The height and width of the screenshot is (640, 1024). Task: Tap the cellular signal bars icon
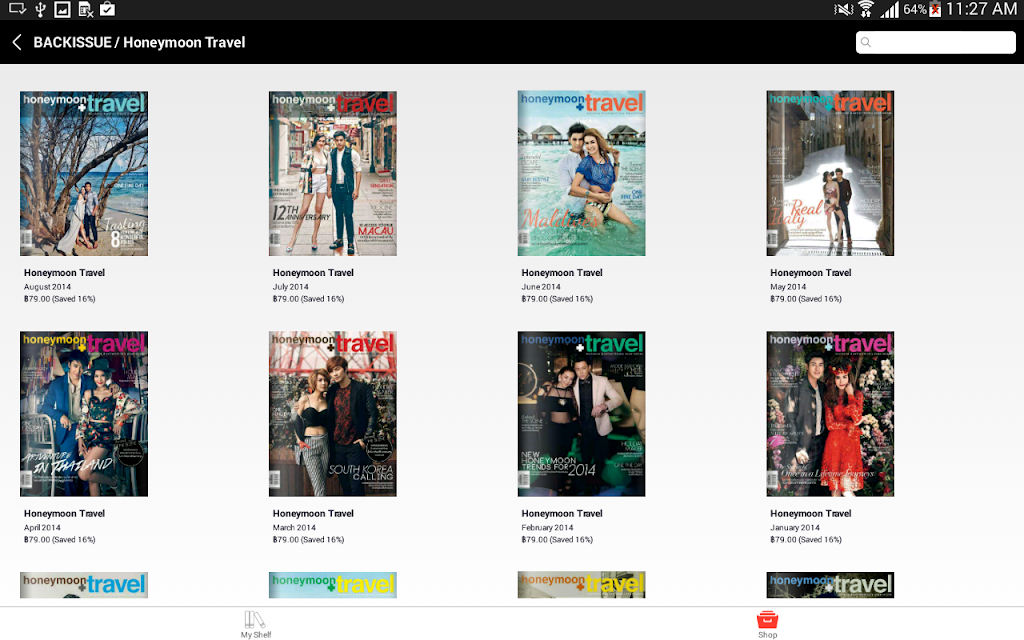click(889, 9)
